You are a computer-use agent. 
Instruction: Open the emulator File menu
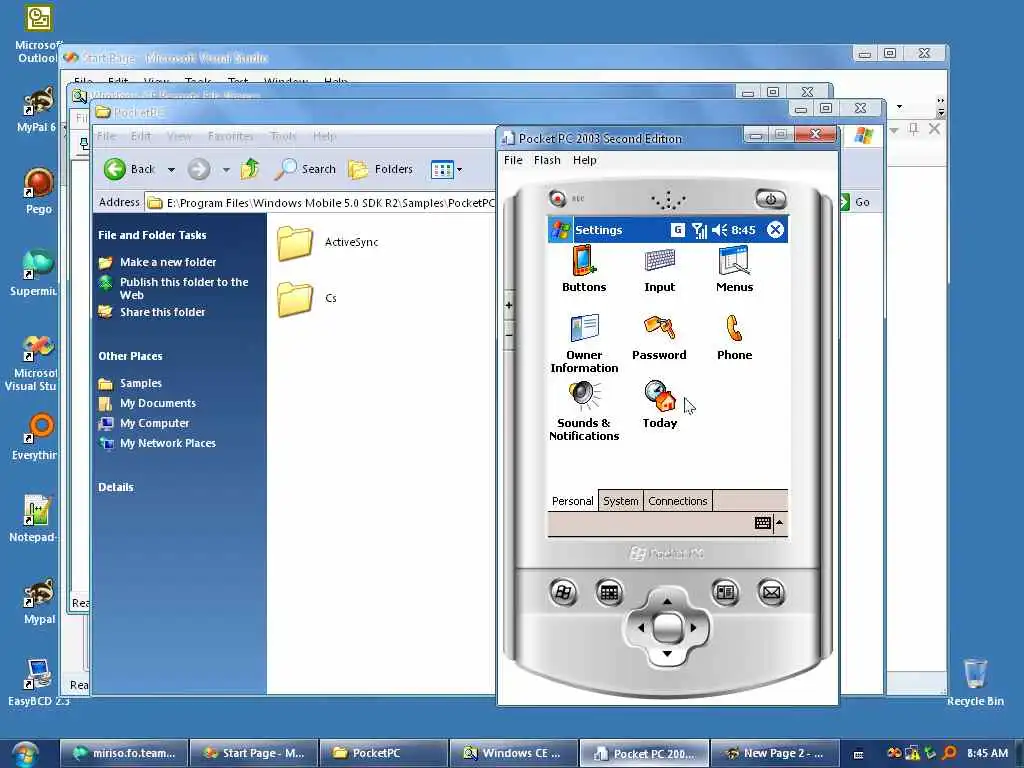pos(513,160)
